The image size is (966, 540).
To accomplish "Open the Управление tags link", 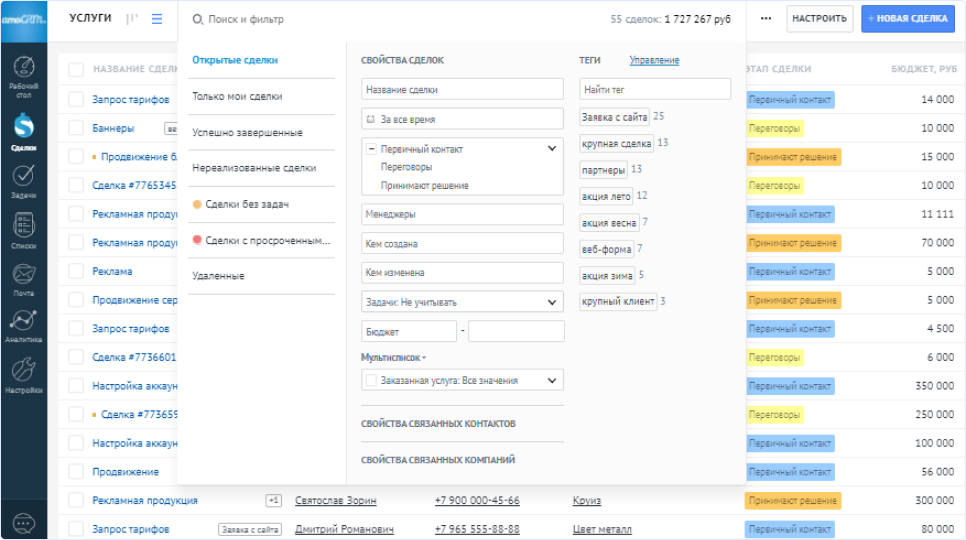I will coord(654,60).
